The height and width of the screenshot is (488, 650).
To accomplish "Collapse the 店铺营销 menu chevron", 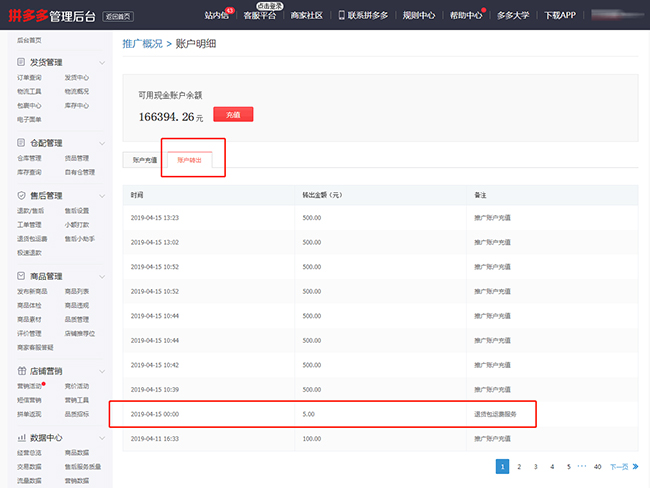I will tap(102, 371).
